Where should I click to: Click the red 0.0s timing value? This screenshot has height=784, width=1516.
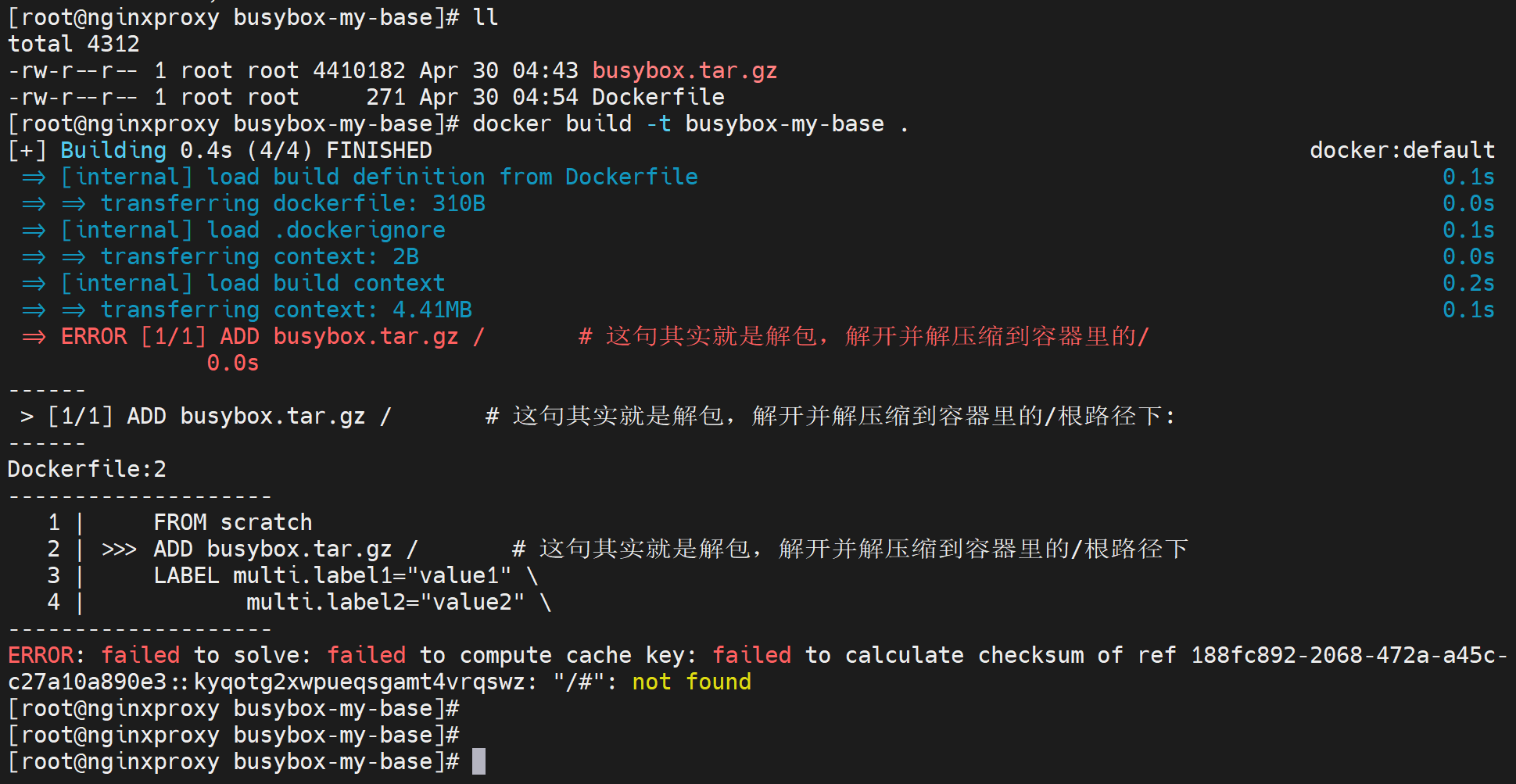(x=232, y=363)
